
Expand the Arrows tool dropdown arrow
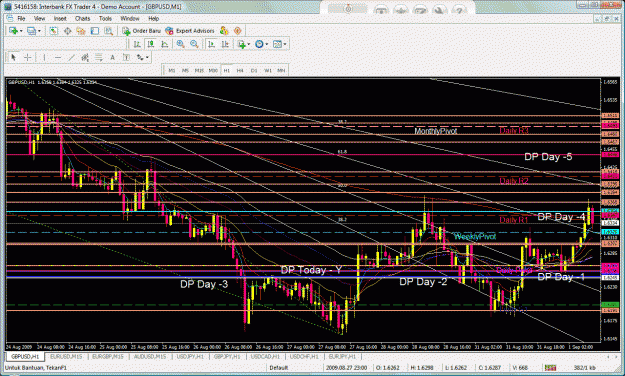tap(147, 58)
